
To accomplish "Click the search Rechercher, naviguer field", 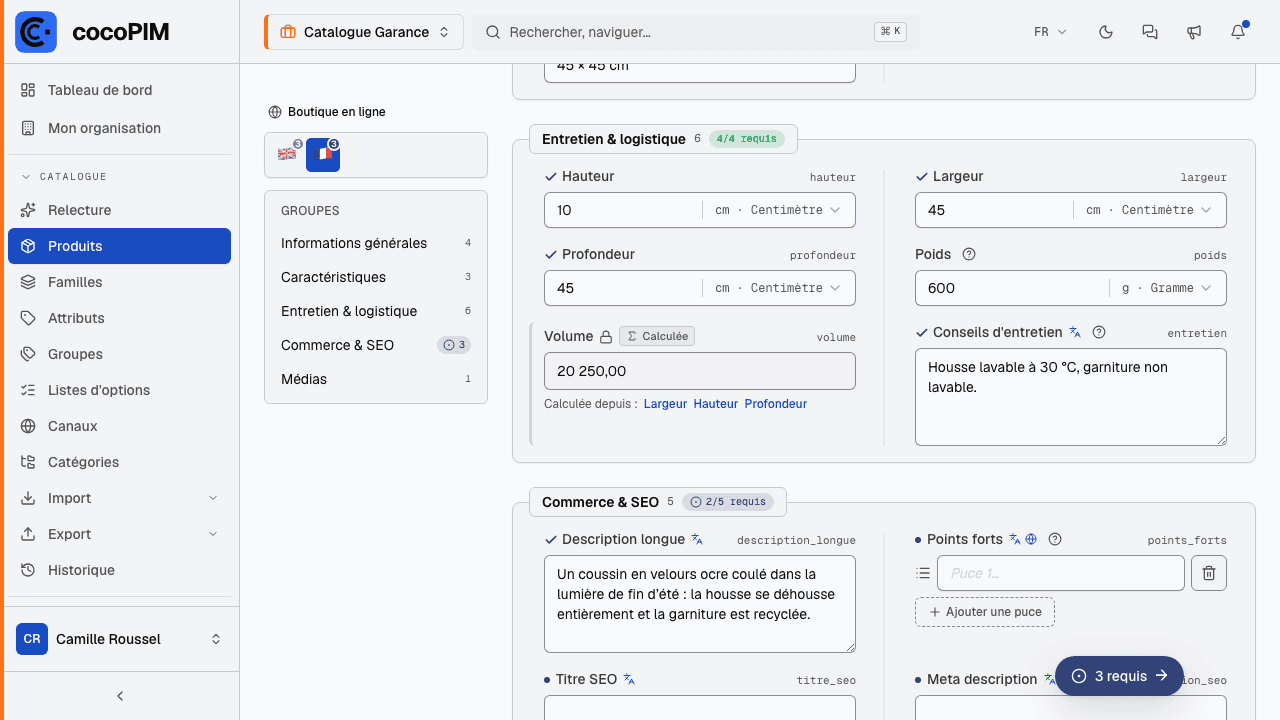I will tap(696, 32).
